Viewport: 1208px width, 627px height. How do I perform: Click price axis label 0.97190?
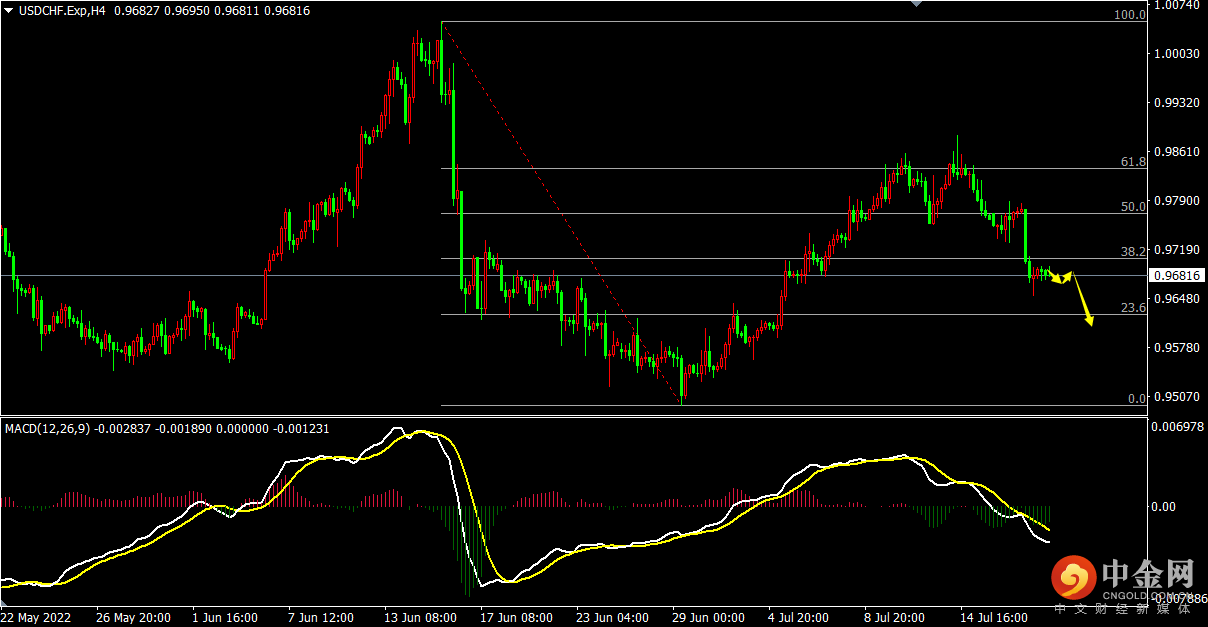point(1176,249)
